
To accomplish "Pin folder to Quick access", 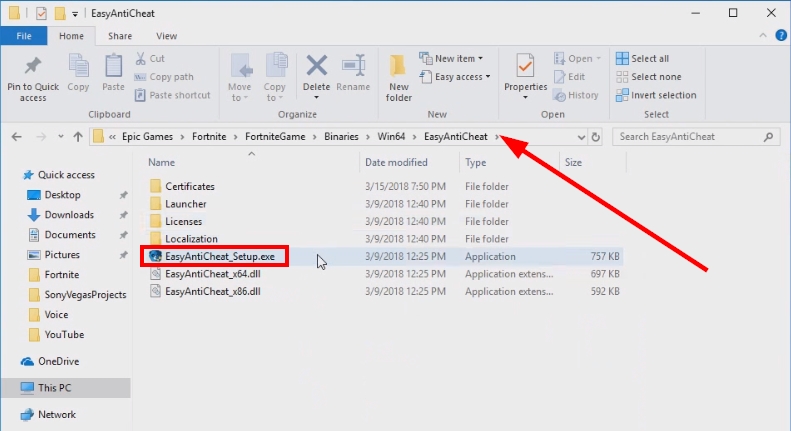I will click(33, 78).
